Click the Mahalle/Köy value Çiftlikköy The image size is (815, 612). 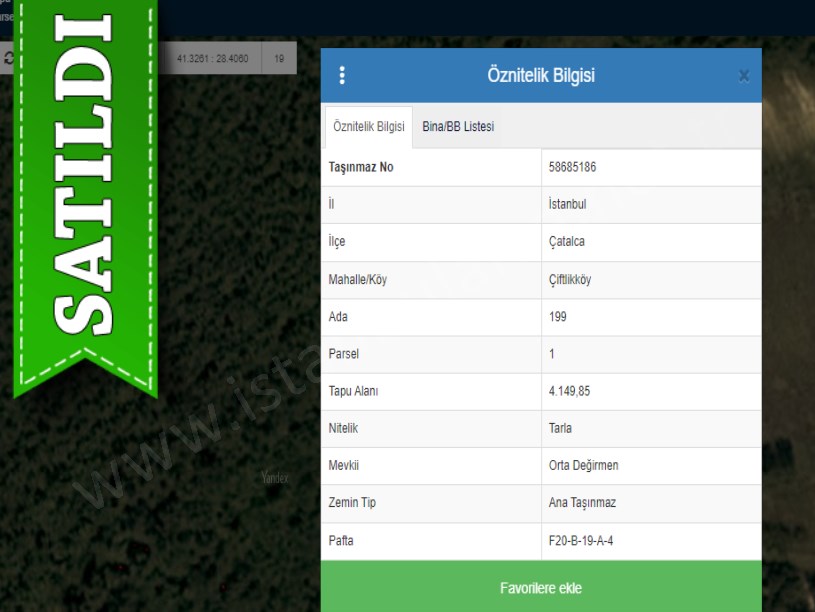point(570,280)
